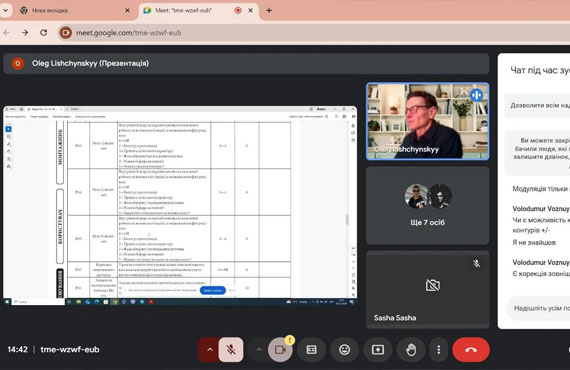Click the muted mic icon on Sasha's tile
Viewport: 570px width, 370px height.
pos(477,264)
